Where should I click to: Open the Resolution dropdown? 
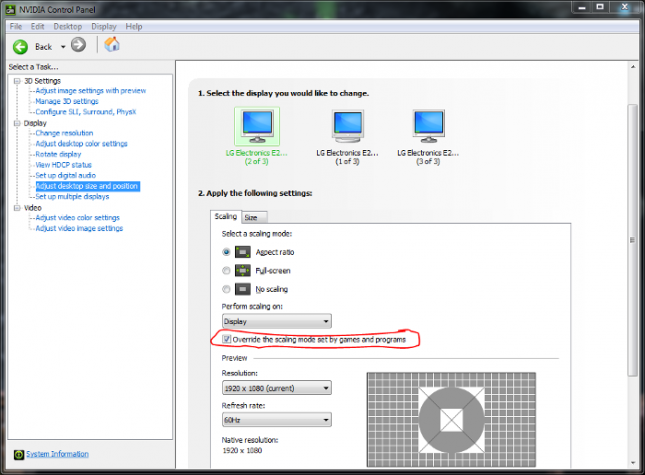[276, 388]
